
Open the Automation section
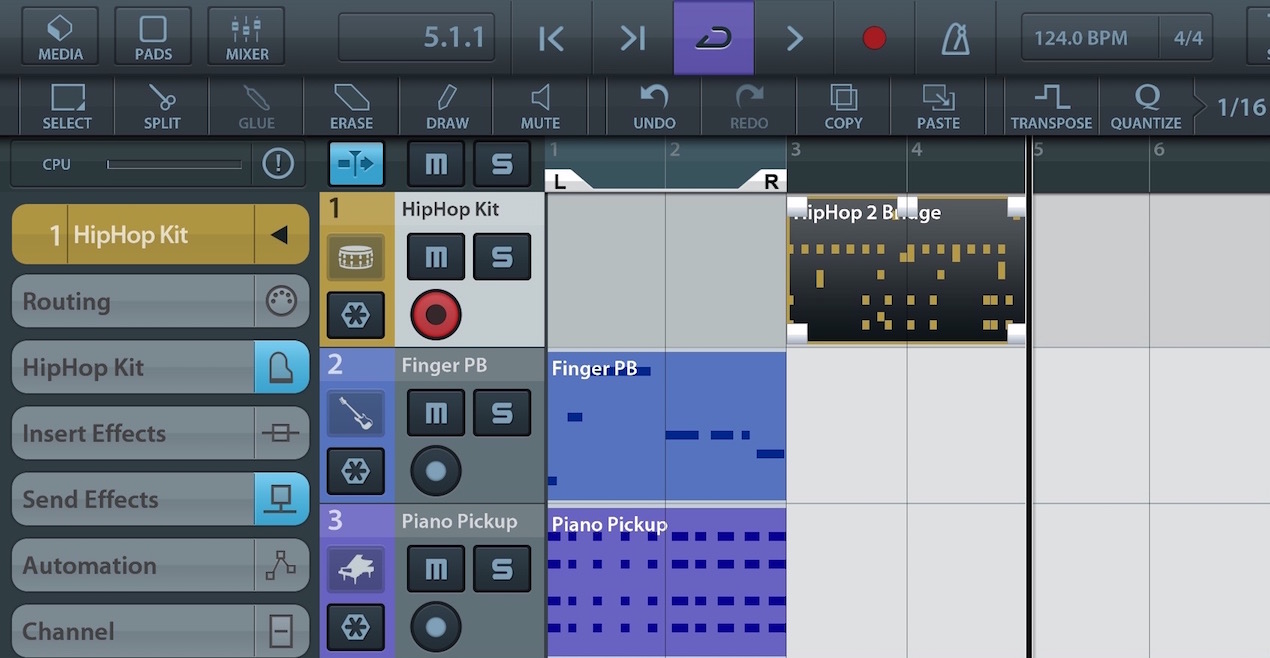[x=160, y=565]
